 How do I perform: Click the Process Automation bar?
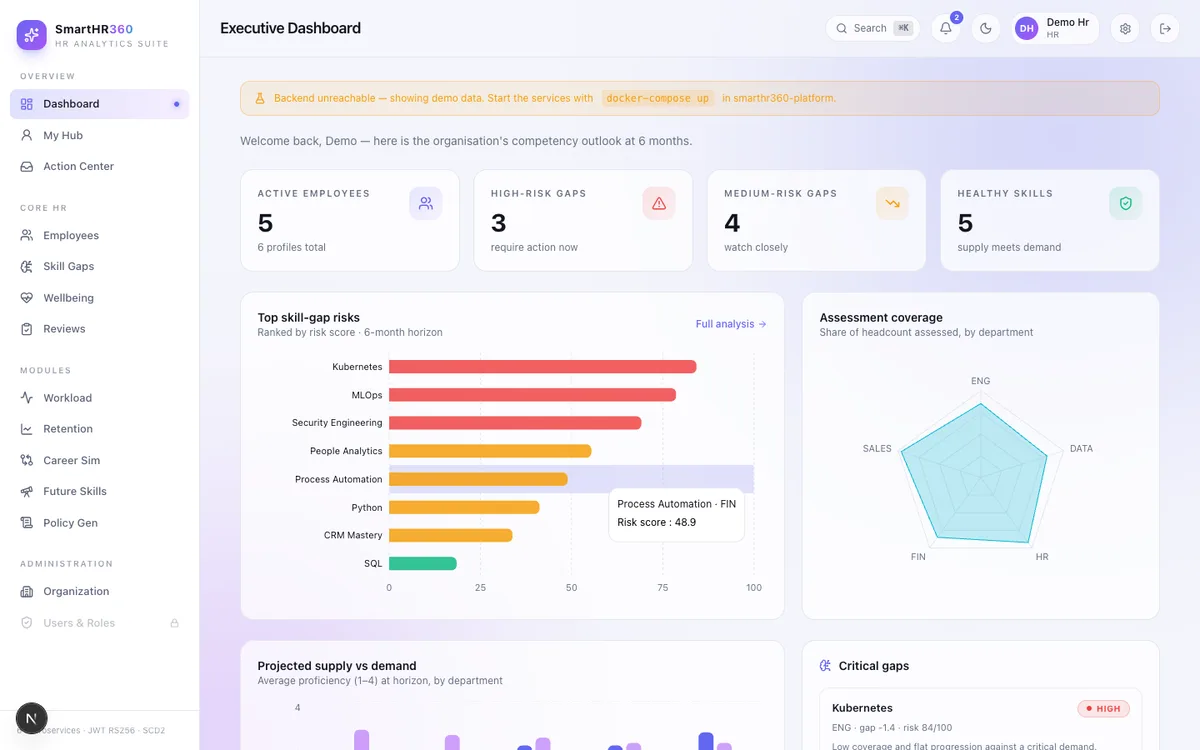coord(478,479)
